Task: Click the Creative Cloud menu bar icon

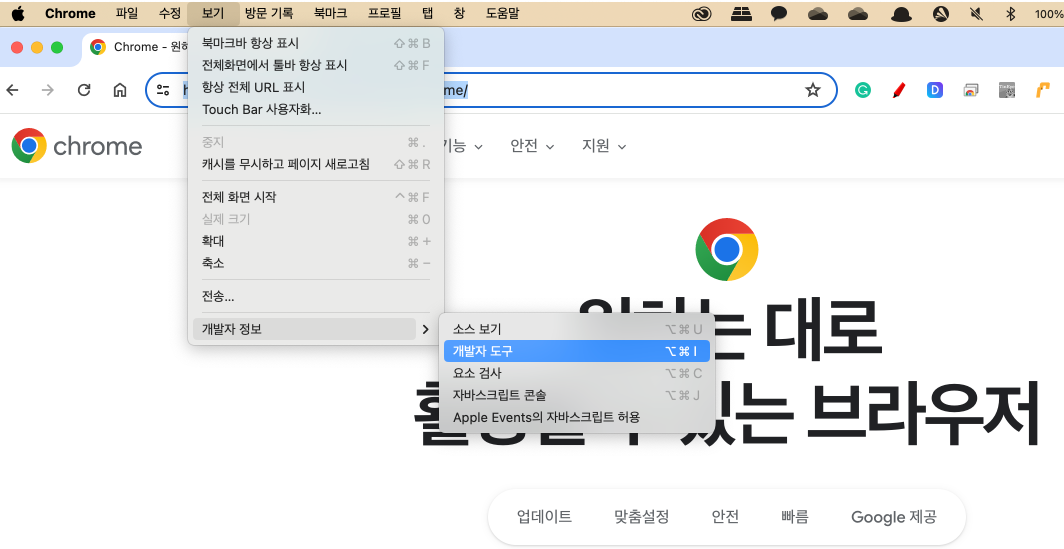Action: [702, 14]
